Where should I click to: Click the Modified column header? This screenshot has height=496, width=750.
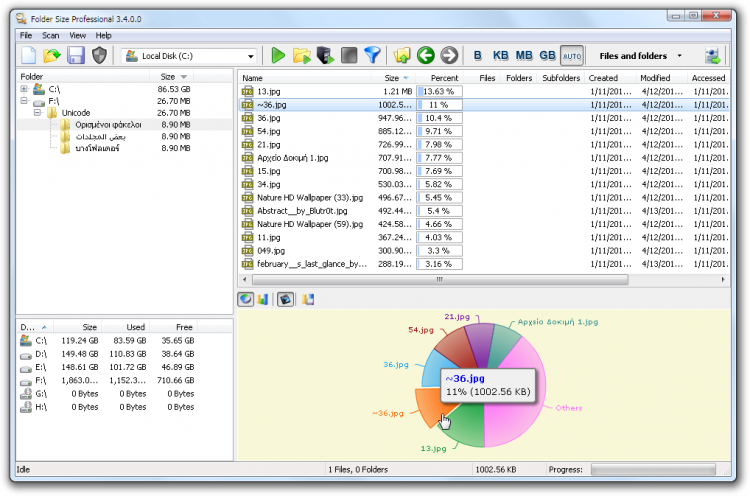[655, 78]
